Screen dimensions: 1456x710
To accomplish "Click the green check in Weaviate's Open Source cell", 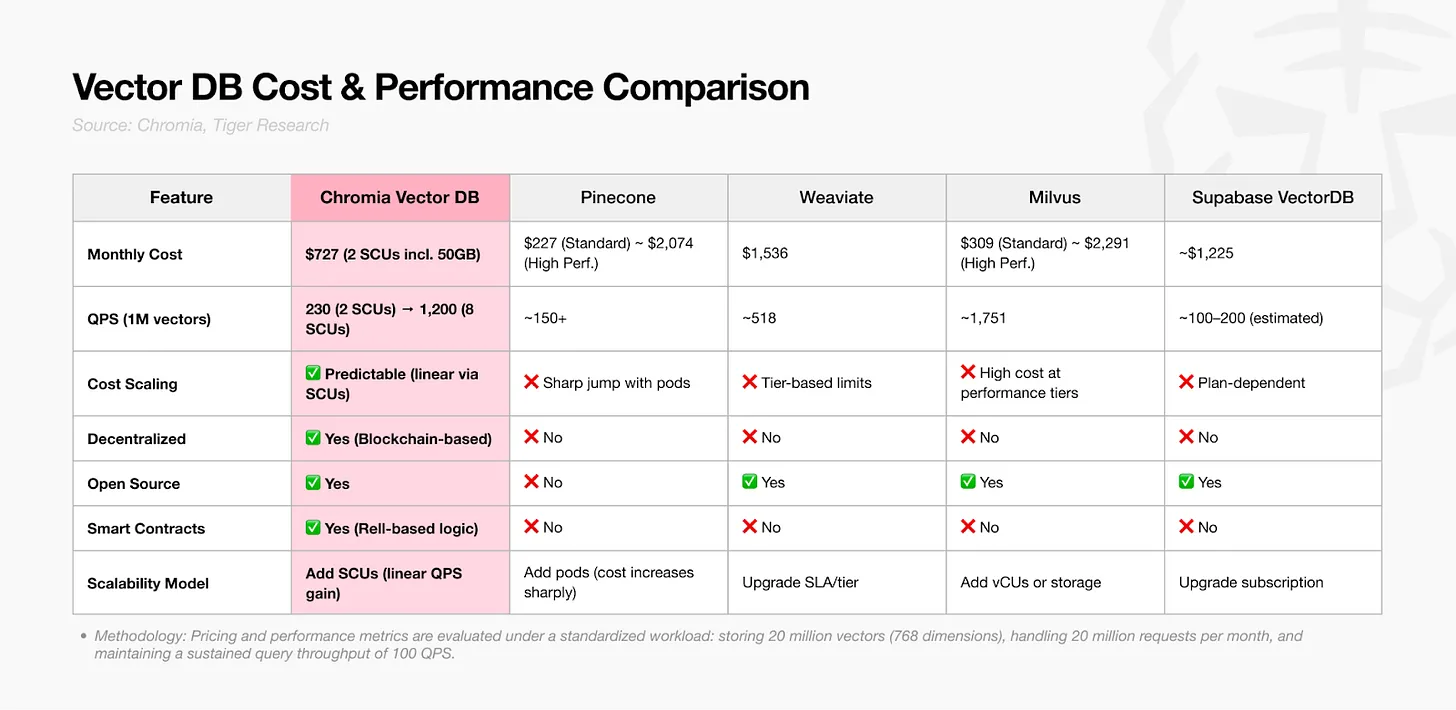I will (750, 482).
